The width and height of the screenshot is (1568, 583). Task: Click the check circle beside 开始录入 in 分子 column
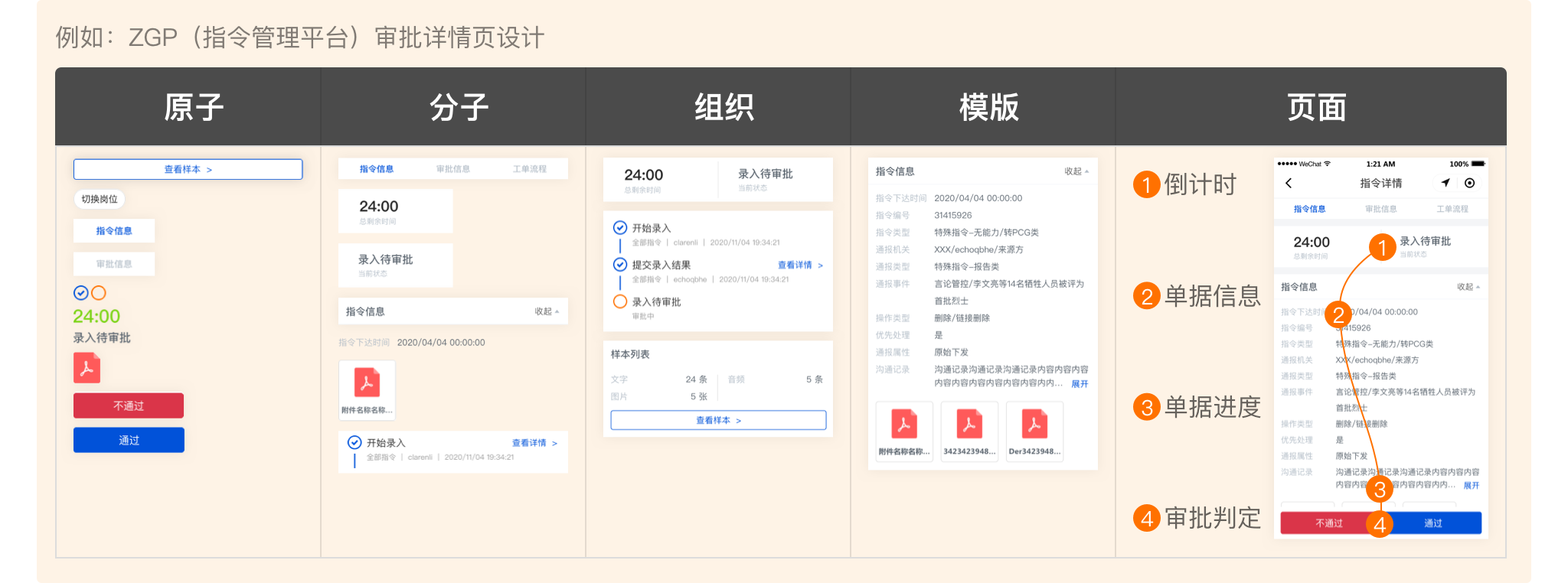(x=354, y=442)
